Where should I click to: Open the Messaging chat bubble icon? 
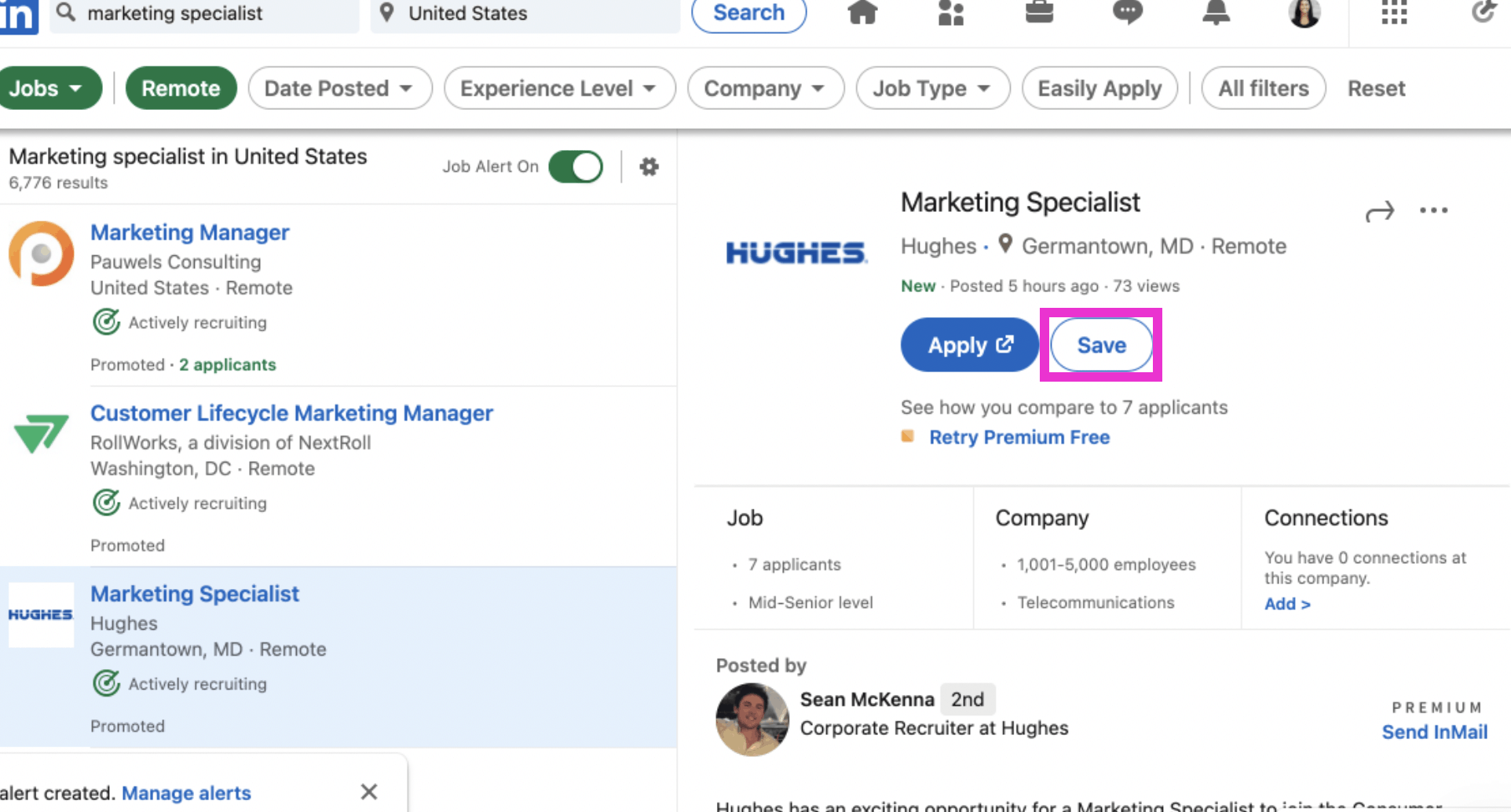(x=1128, y=12)
